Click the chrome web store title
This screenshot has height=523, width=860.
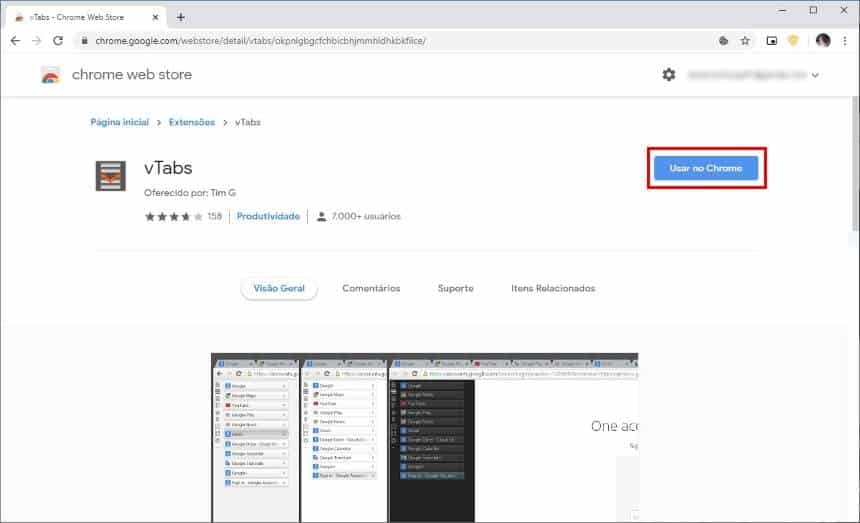coord(132,75)
